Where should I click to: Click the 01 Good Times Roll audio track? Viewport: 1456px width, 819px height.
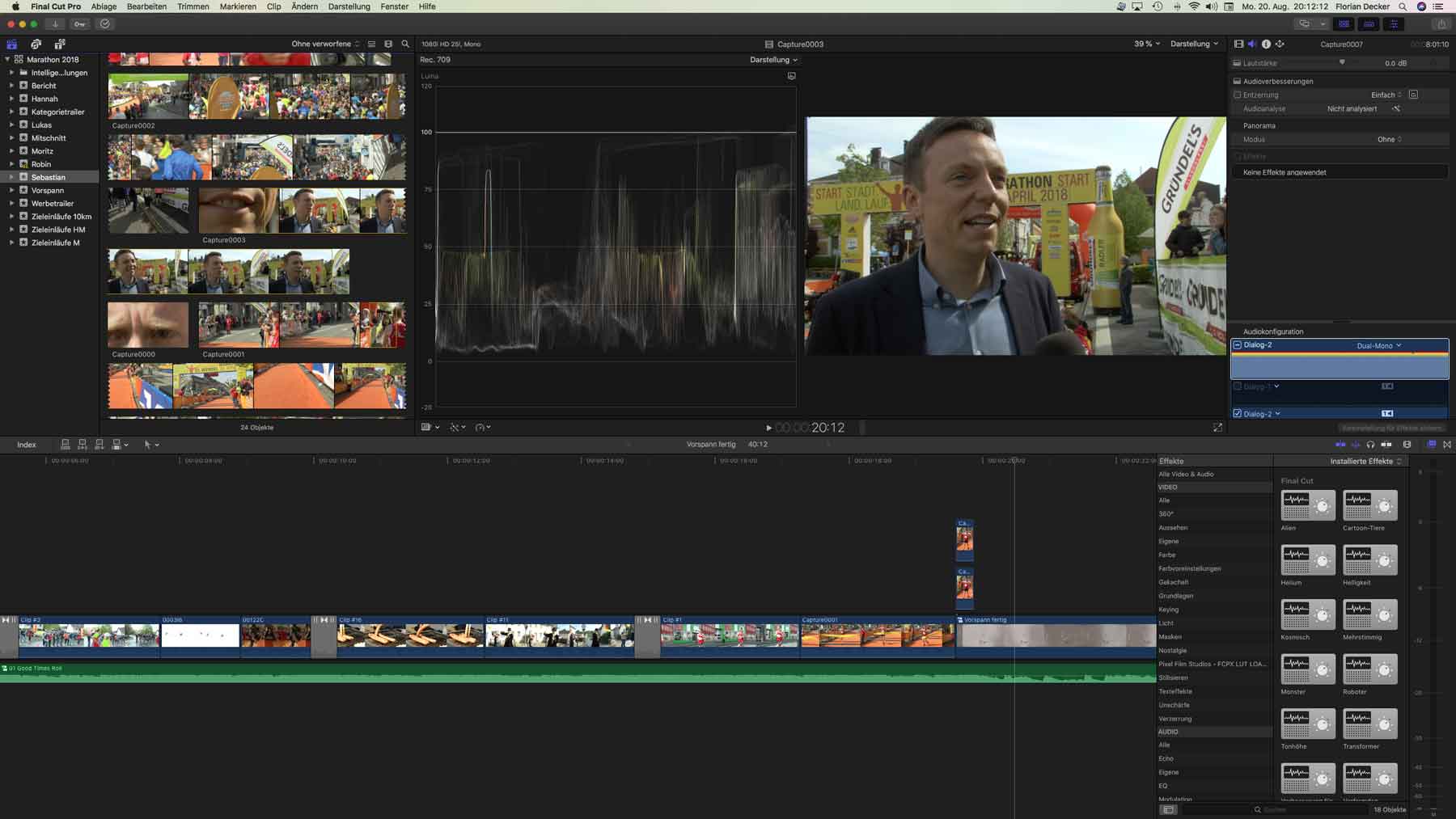[578, 674]
